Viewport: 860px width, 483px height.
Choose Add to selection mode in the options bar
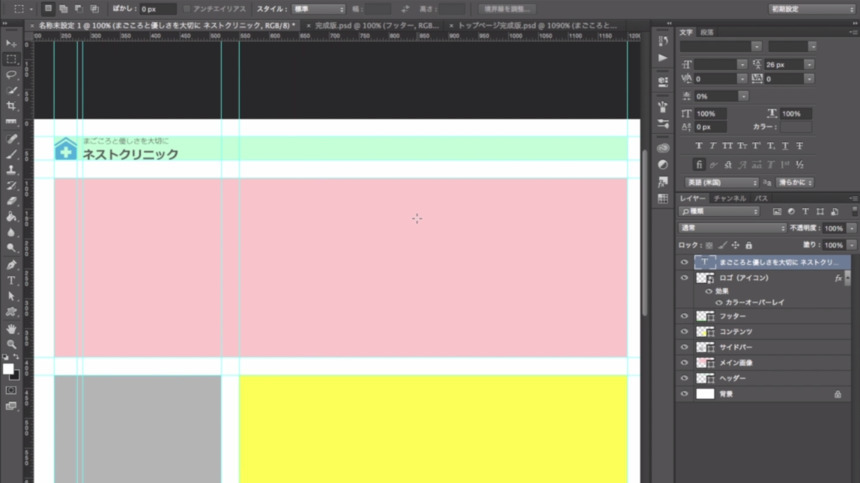coord(64,9)
